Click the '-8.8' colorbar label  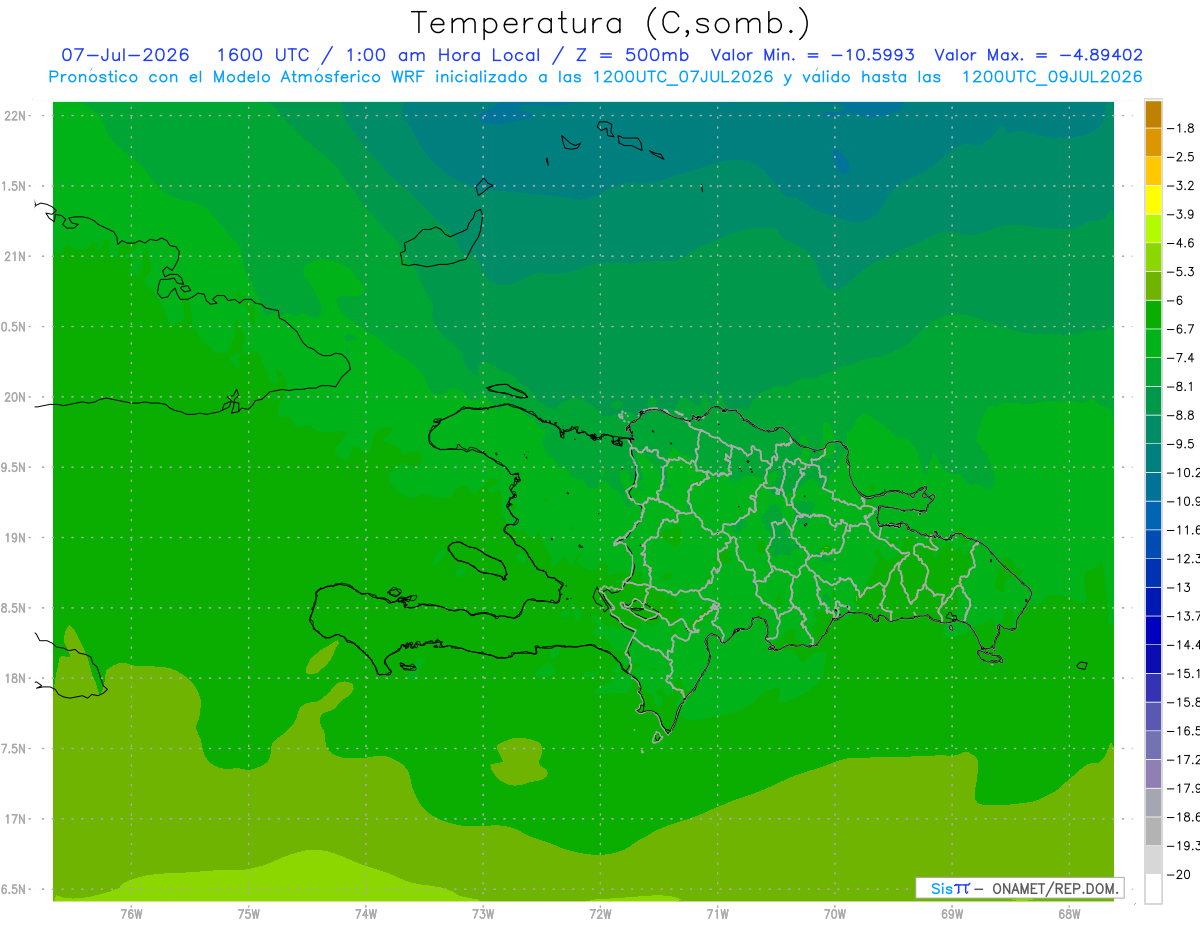point(1183,415)
